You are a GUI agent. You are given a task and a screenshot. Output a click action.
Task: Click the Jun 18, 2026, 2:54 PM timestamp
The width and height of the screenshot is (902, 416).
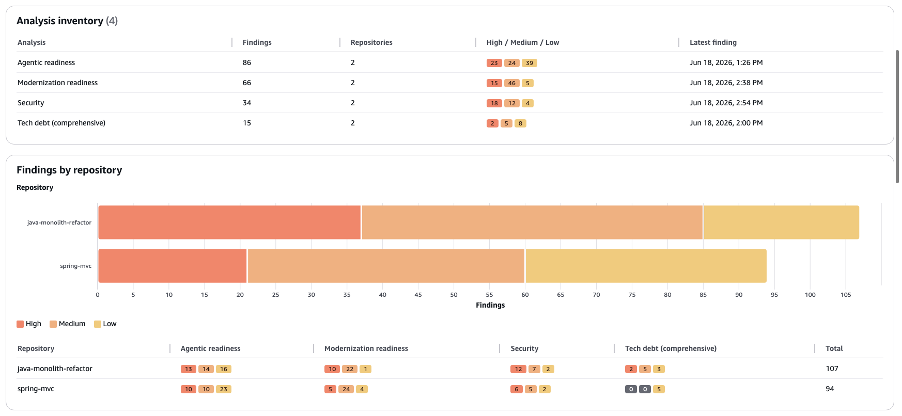726,103
